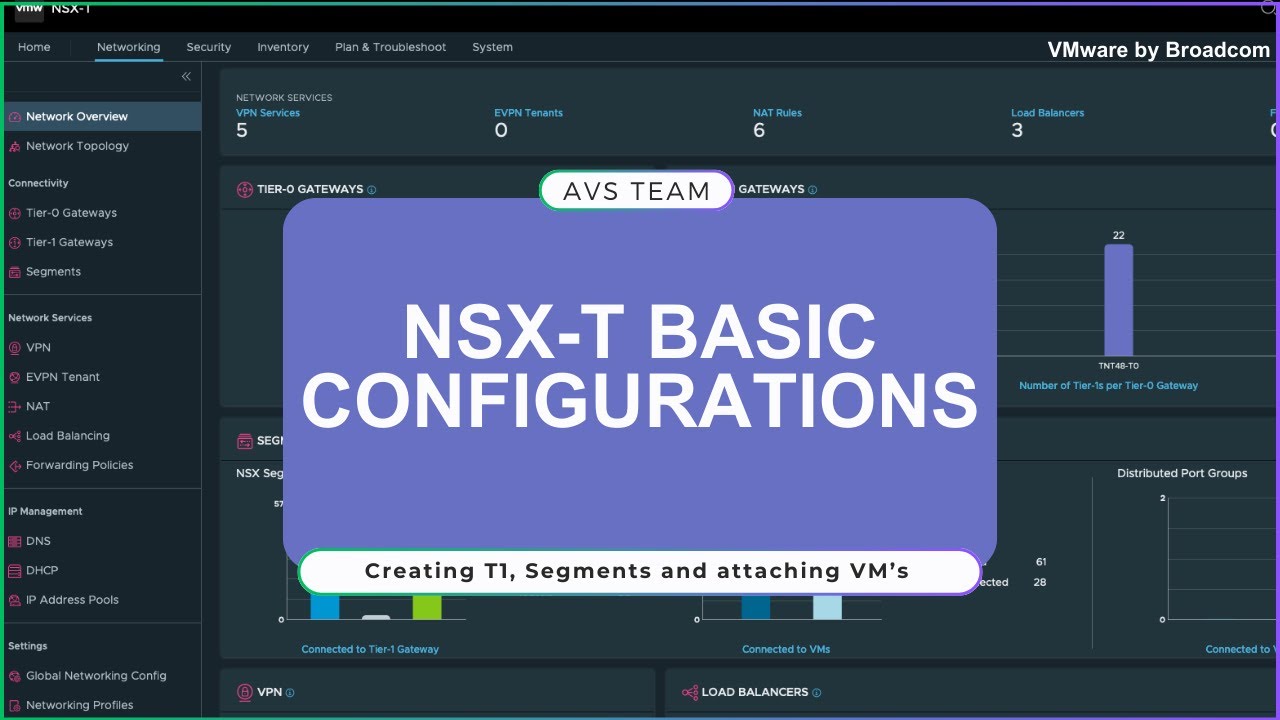Go to Plan & Troubleshoot tab
Viewport: 1280px width, 720px height.
coord(391,47)
